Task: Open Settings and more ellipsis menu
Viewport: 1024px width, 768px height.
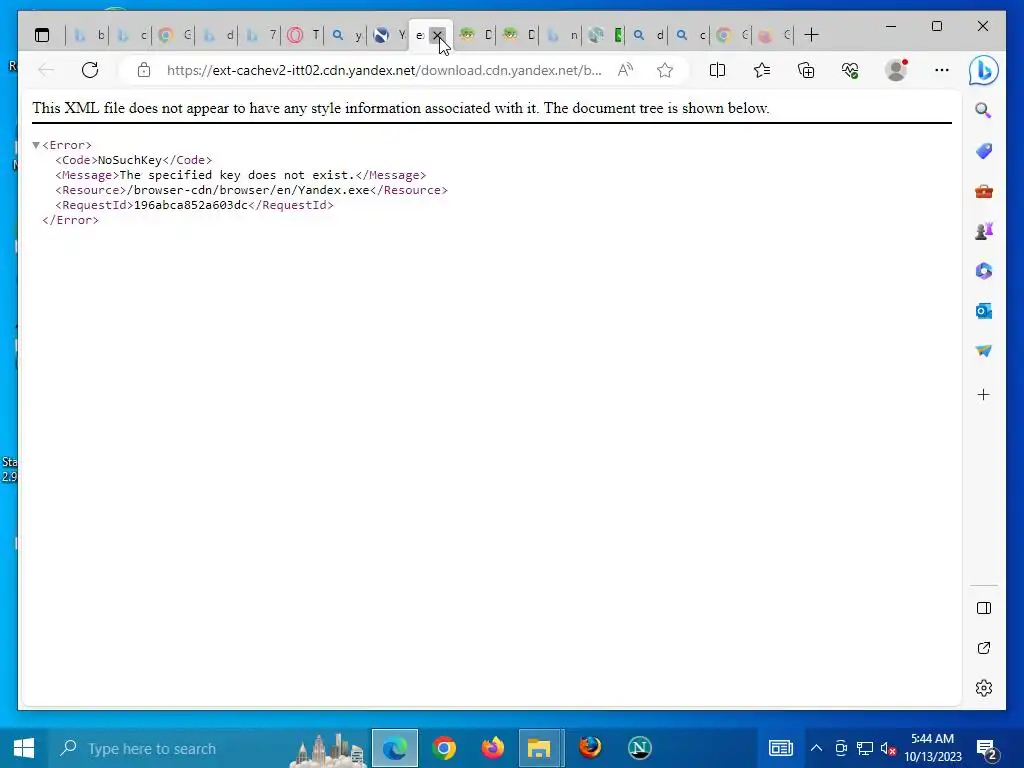Action: point(942,70)
